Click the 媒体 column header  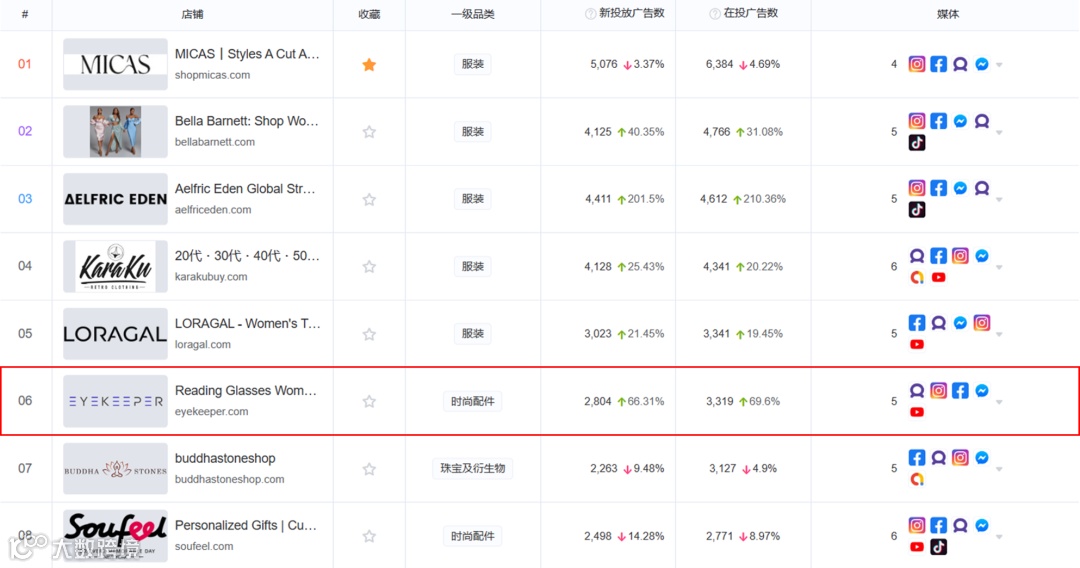click(x=948, y=14)
